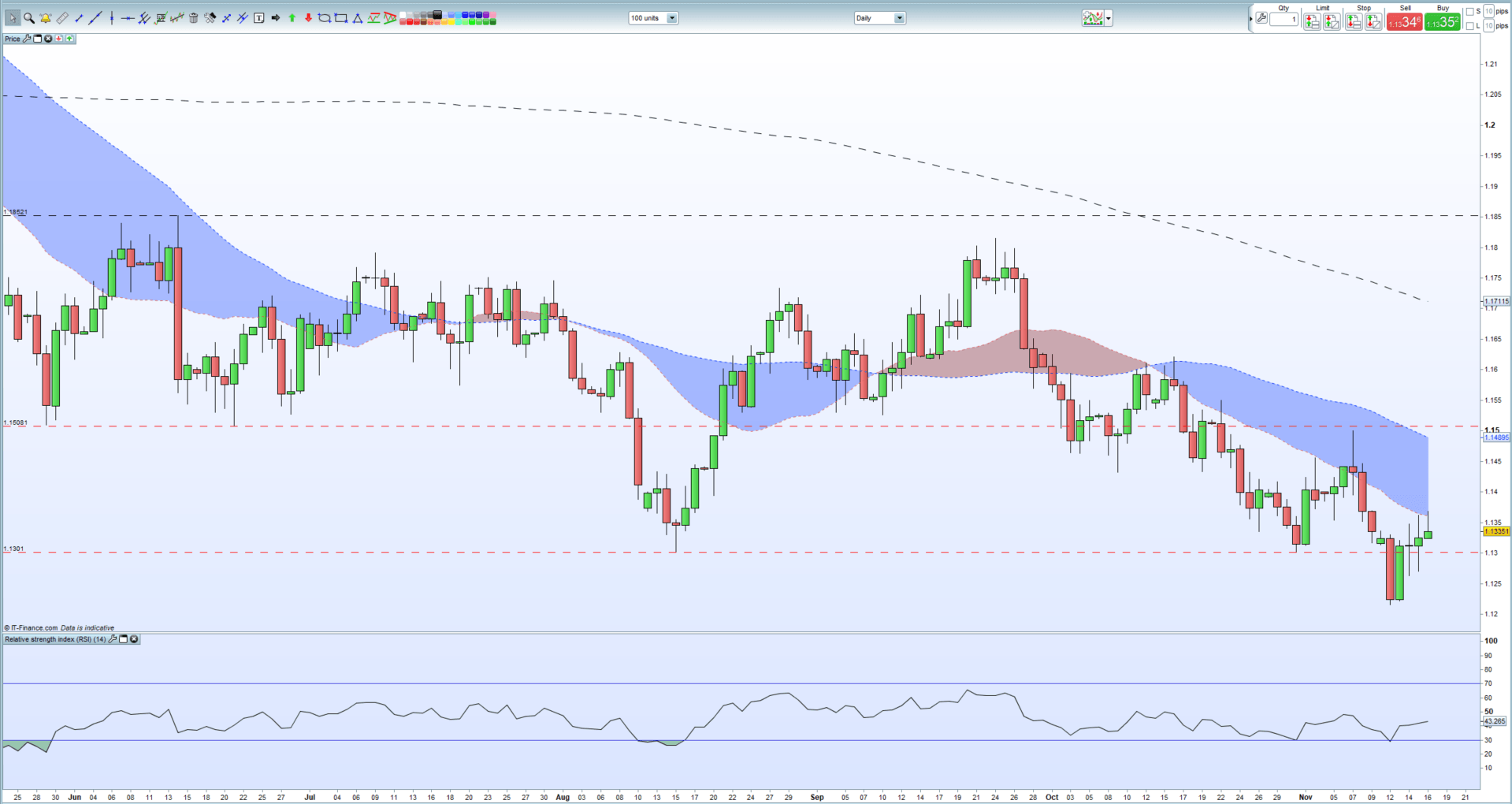The height and width of the screenshot is (804, 1512).
Task: Expand the add-indicator dropdown arrow
Action: [x=1109, y=18]
